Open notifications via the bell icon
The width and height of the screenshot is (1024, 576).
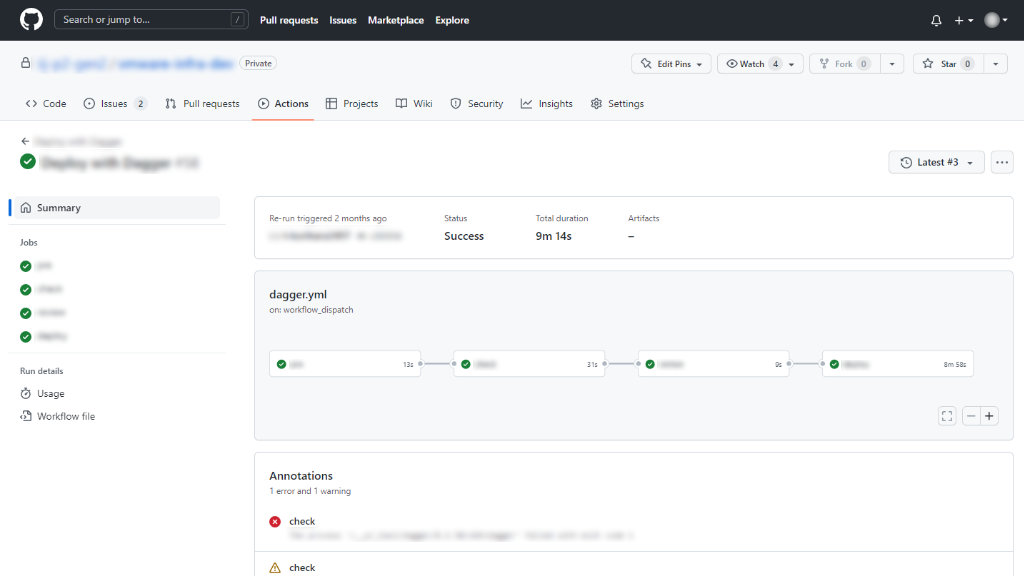point(938,20)
